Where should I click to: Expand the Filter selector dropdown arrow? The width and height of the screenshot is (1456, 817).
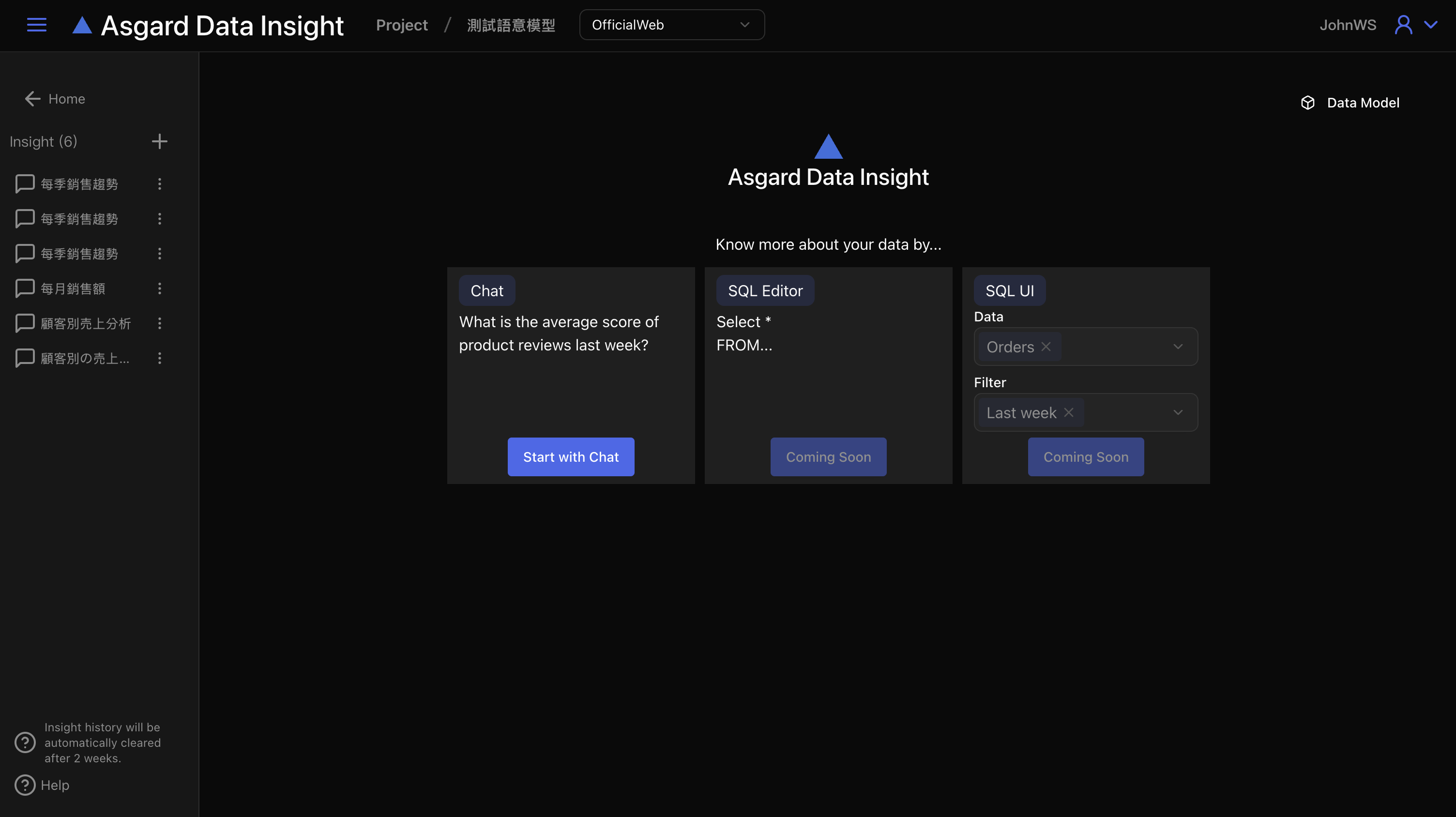(1177, 412)
